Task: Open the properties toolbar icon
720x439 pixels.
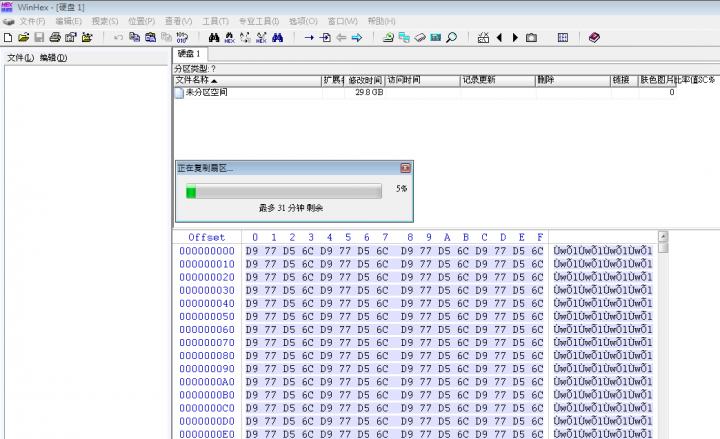Action: pyautogui.click(x=71, y=38)
